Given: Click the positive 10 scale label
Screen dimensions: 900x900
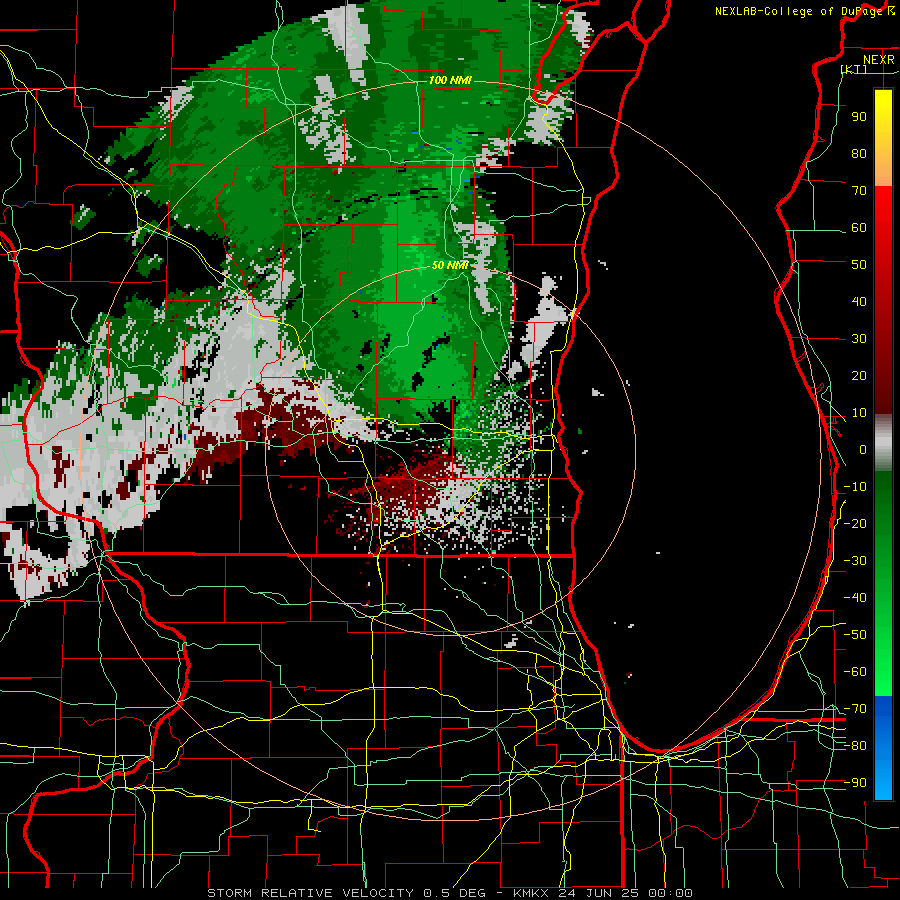Looking at the screenshot, I should (x=859, y=413).
